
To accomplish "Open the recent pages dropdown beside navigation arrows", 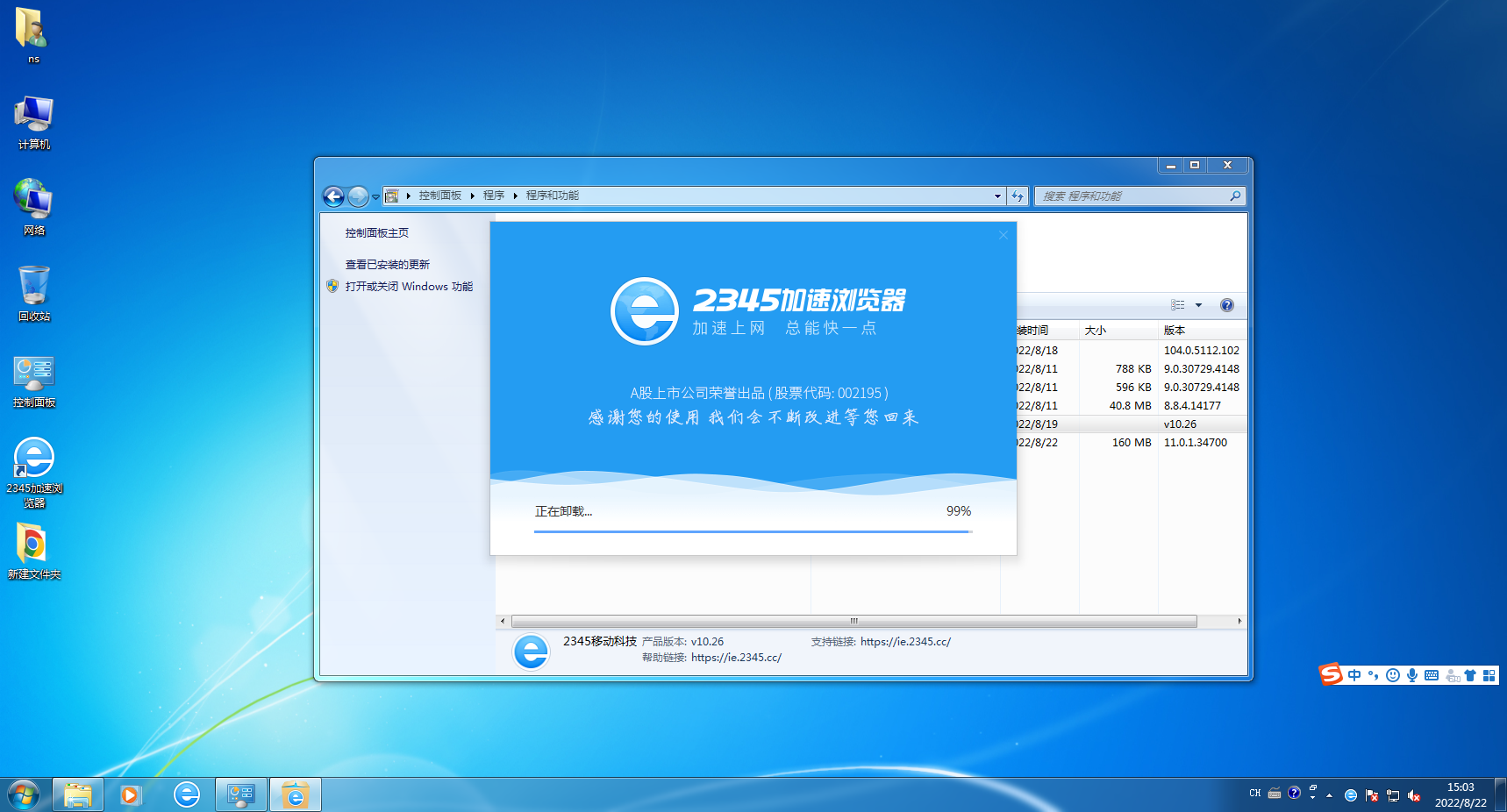I will [375, 197].
